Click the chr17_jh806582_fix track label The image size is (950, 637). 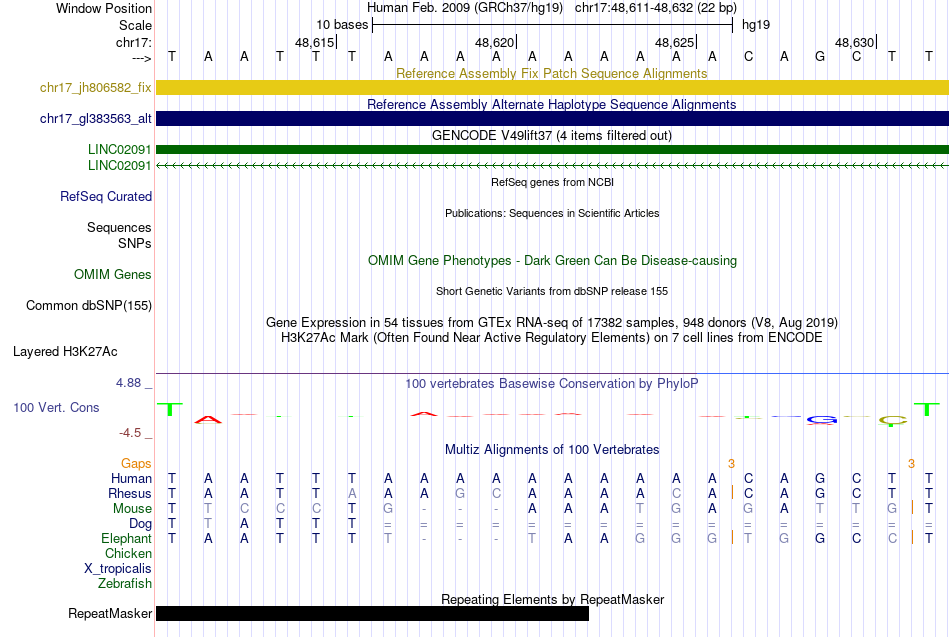coord(95,88)
